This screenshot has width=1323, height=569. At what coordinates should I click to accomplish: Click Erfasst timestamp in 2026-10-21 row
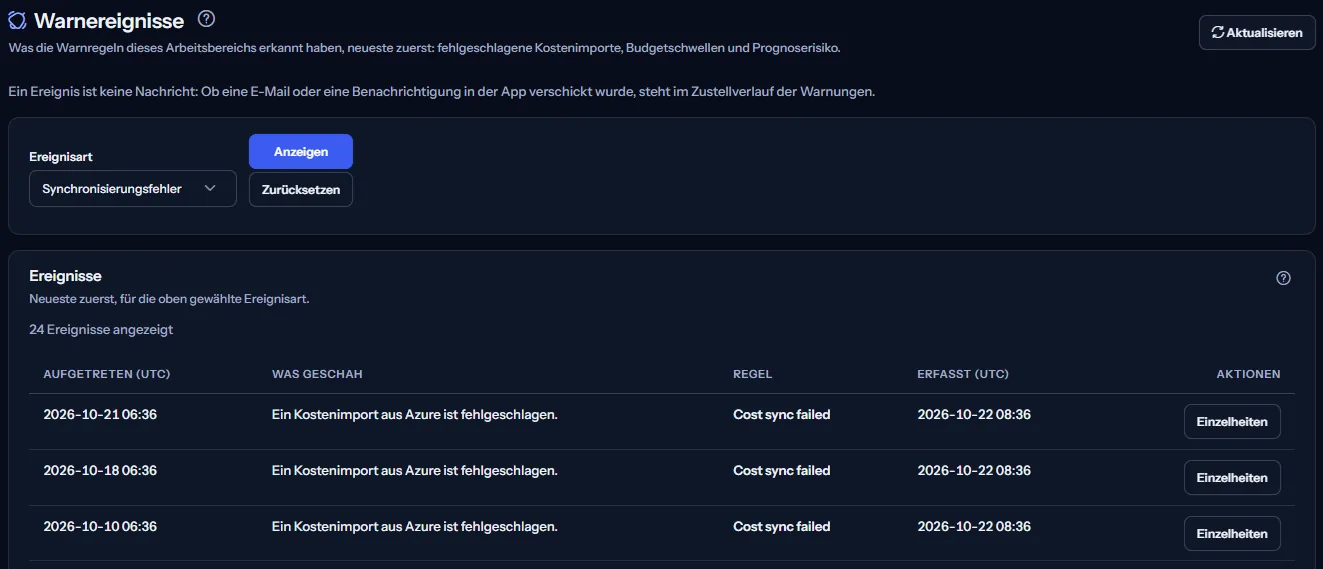click(974, 414)
